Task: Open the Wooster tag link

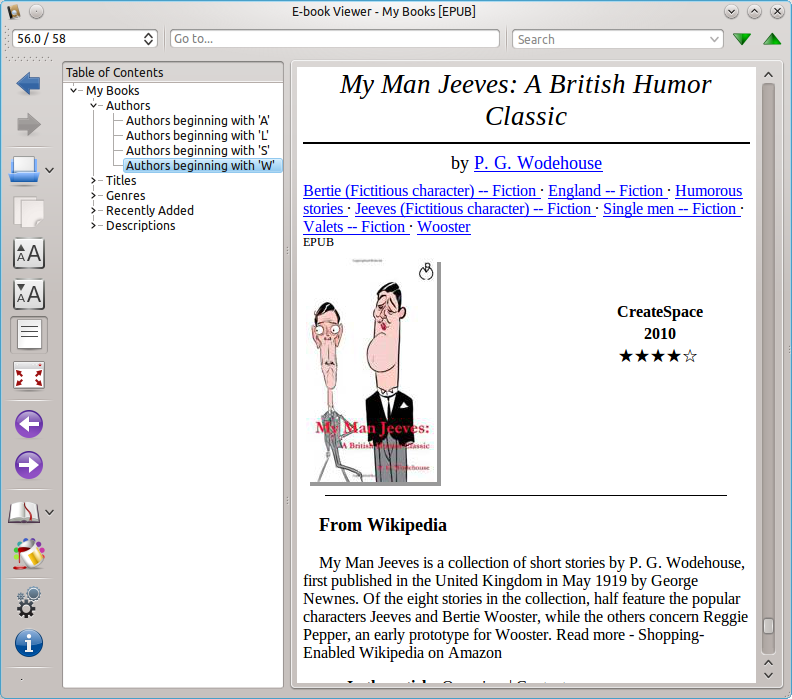Action: tap(444, 227)
